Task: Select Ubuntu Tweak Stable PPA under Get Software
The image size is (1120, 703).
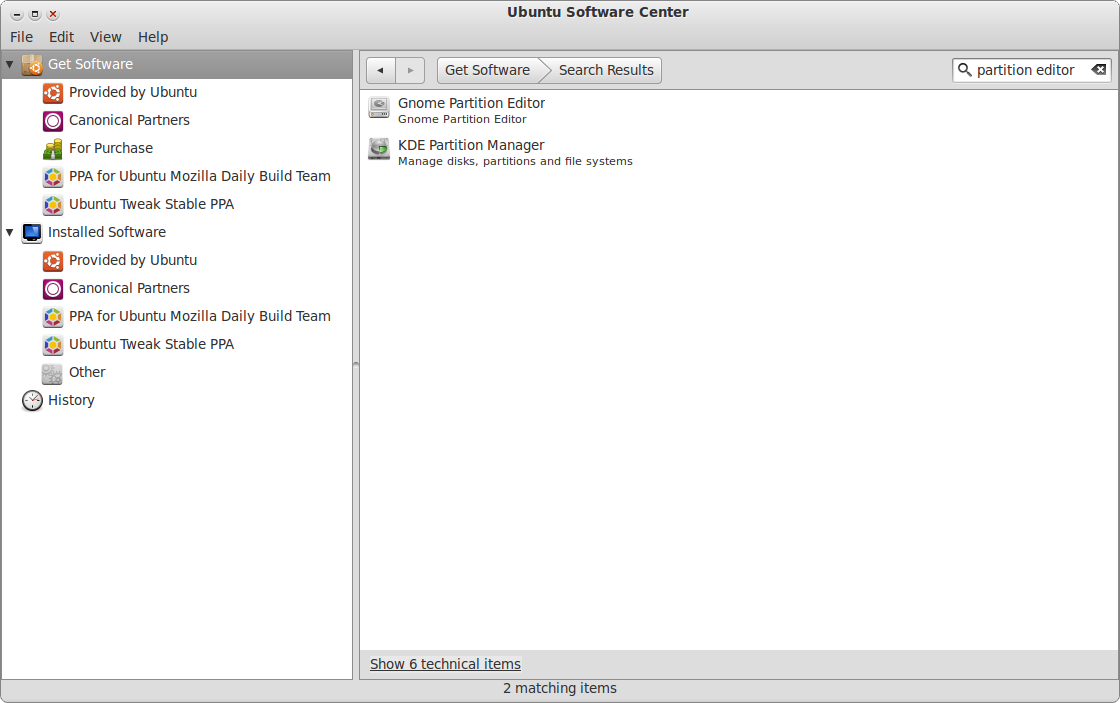Action: click(x=151, y=204)
